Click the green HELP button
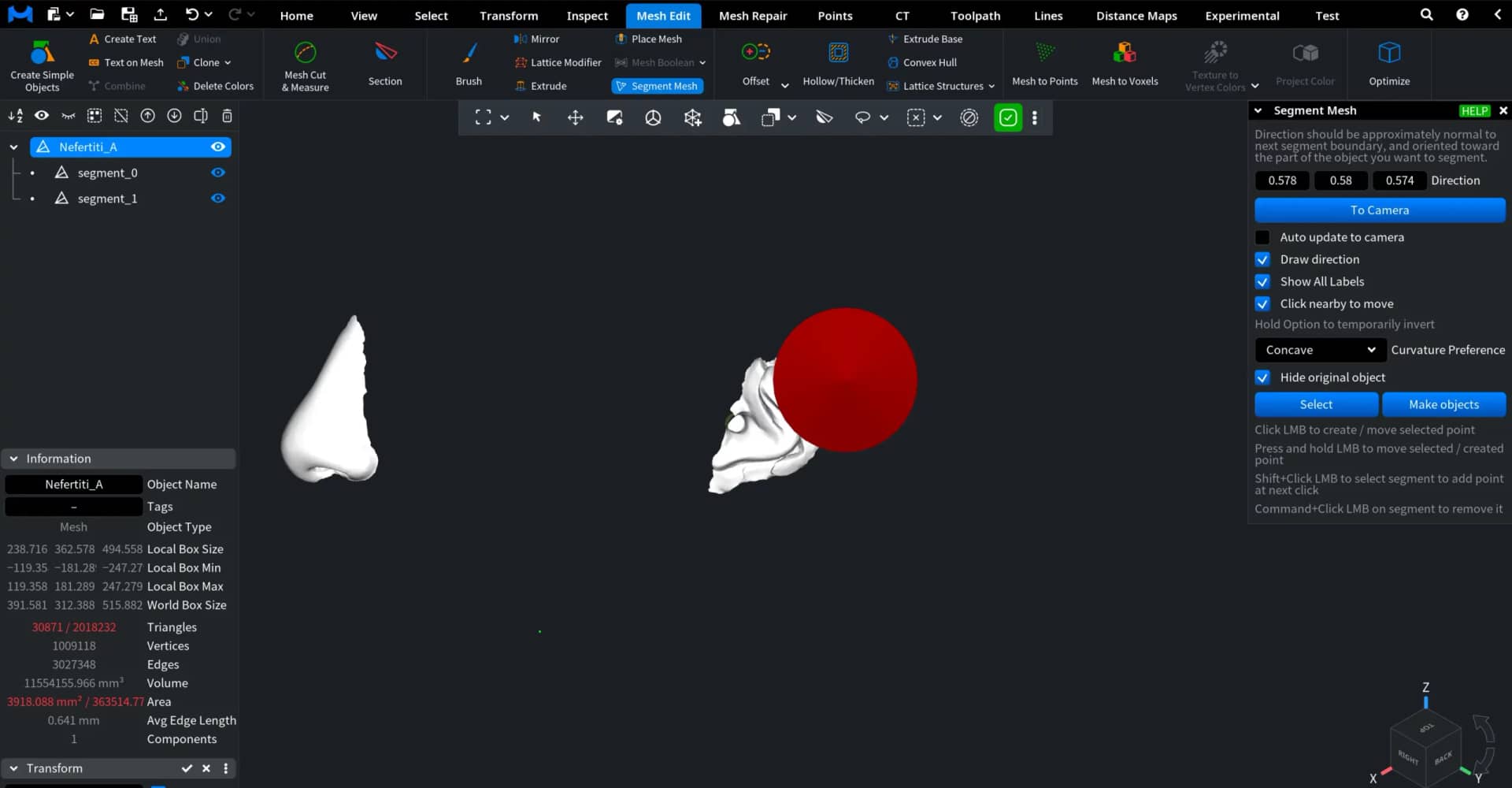 click(x=1474, y=111)
